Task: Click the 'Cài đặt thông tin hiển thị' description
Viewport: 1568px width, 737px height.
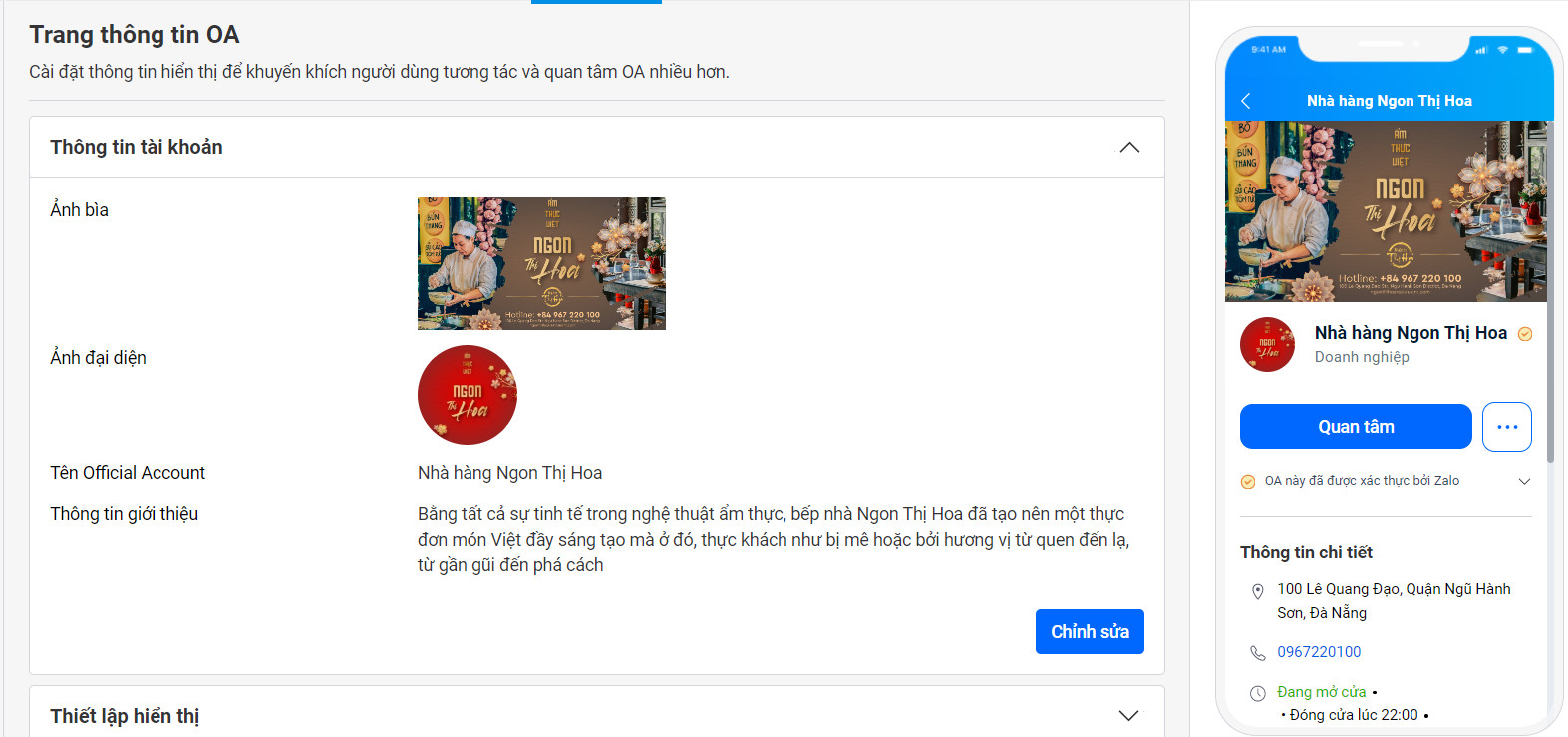Action: (x=379, y=72)
